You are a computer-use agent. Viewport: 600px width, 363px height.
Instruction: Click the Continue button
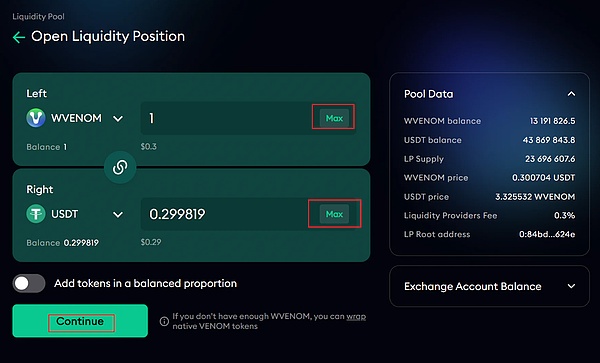(x=80, y=321)
